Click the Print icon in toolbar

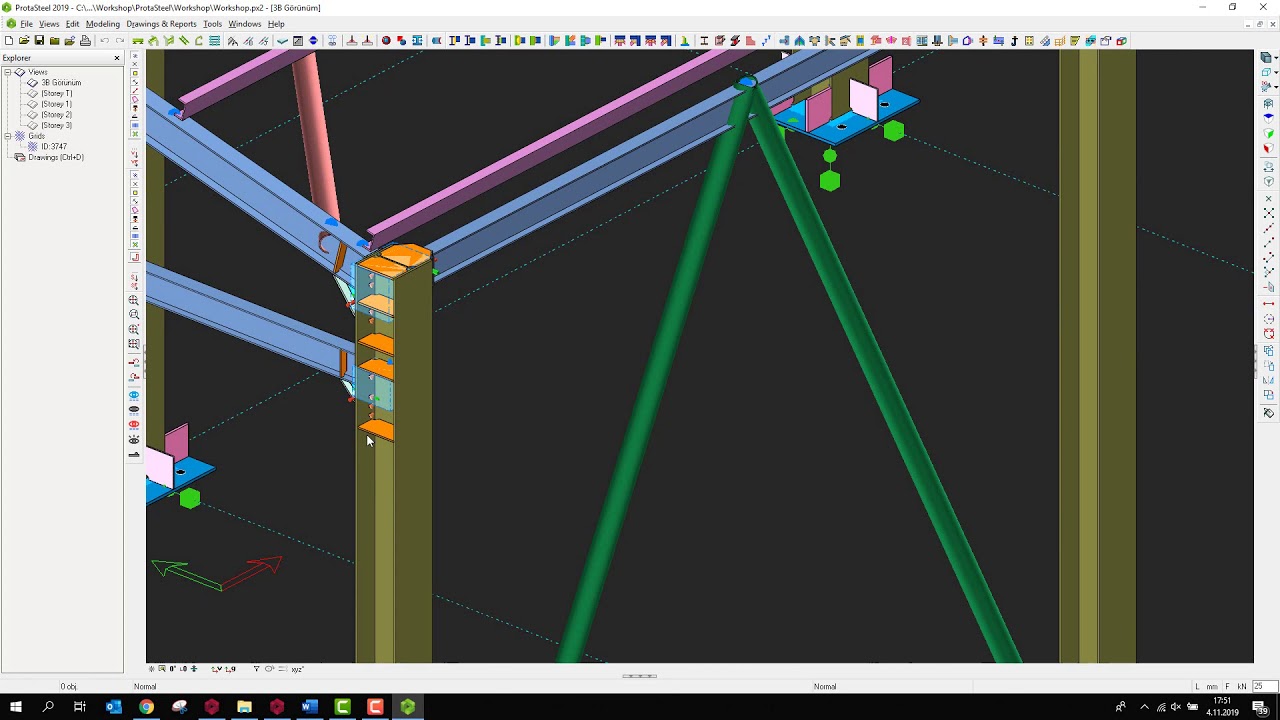coord(85,41)
